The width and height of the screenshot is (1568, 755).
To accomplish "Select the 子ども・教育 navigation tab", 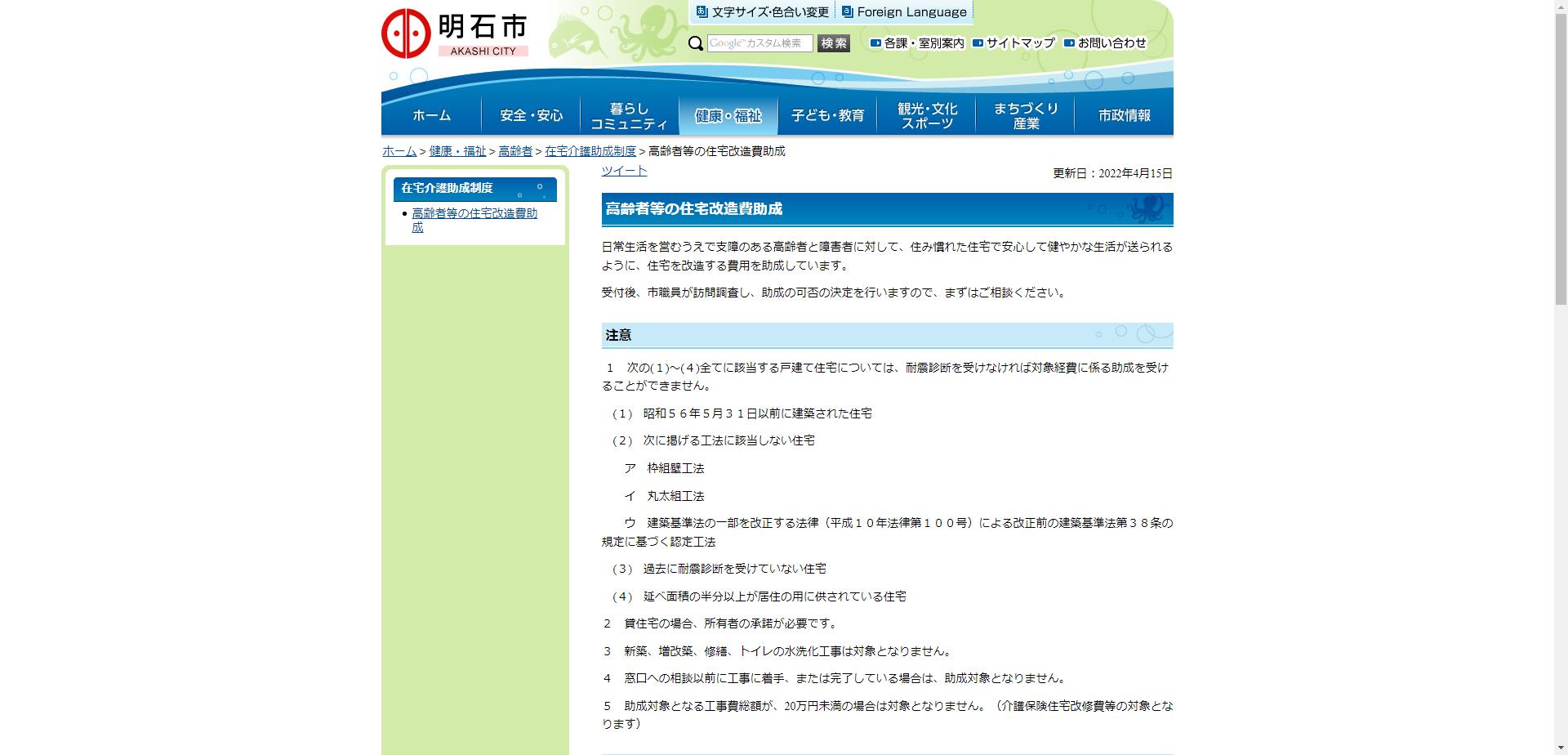I will [x=827, y=115].
